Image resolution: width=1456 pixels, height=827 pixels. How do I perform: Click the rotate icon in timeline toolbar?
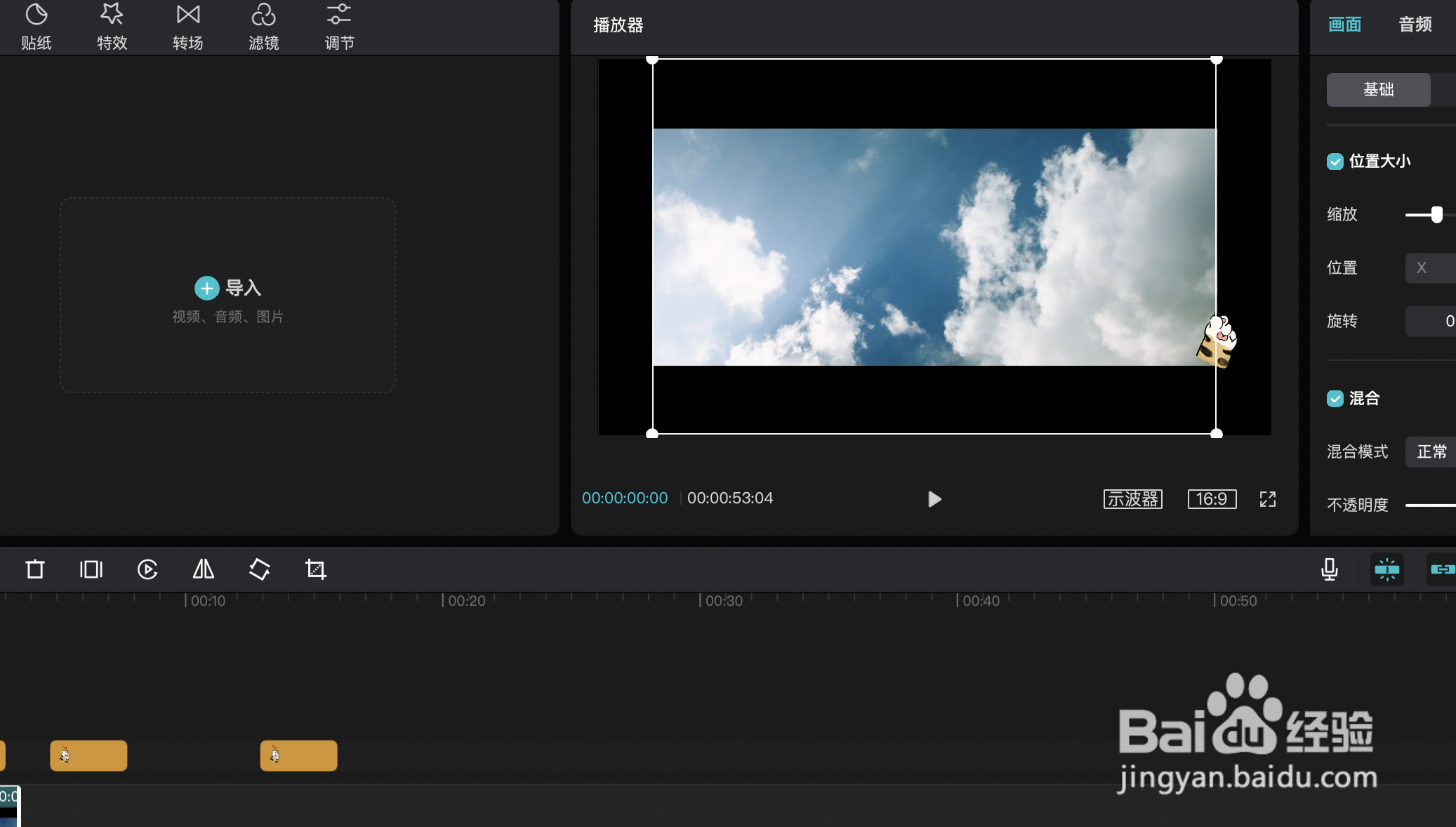coord(260,569)
